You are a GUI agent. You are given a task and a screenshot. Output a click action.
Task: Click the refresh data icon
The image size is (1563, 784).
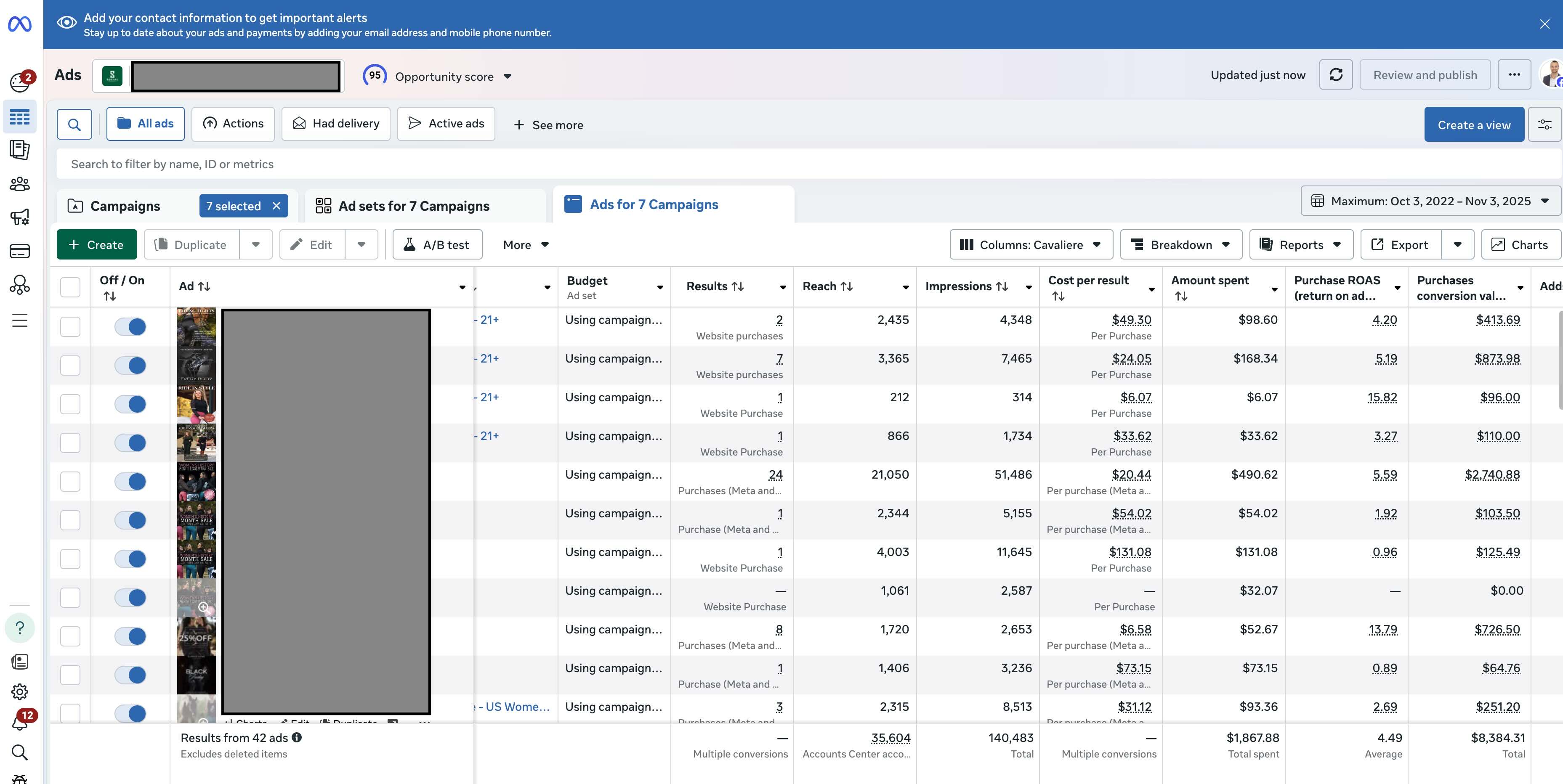pyautogui.click(x=1335, y=74)
